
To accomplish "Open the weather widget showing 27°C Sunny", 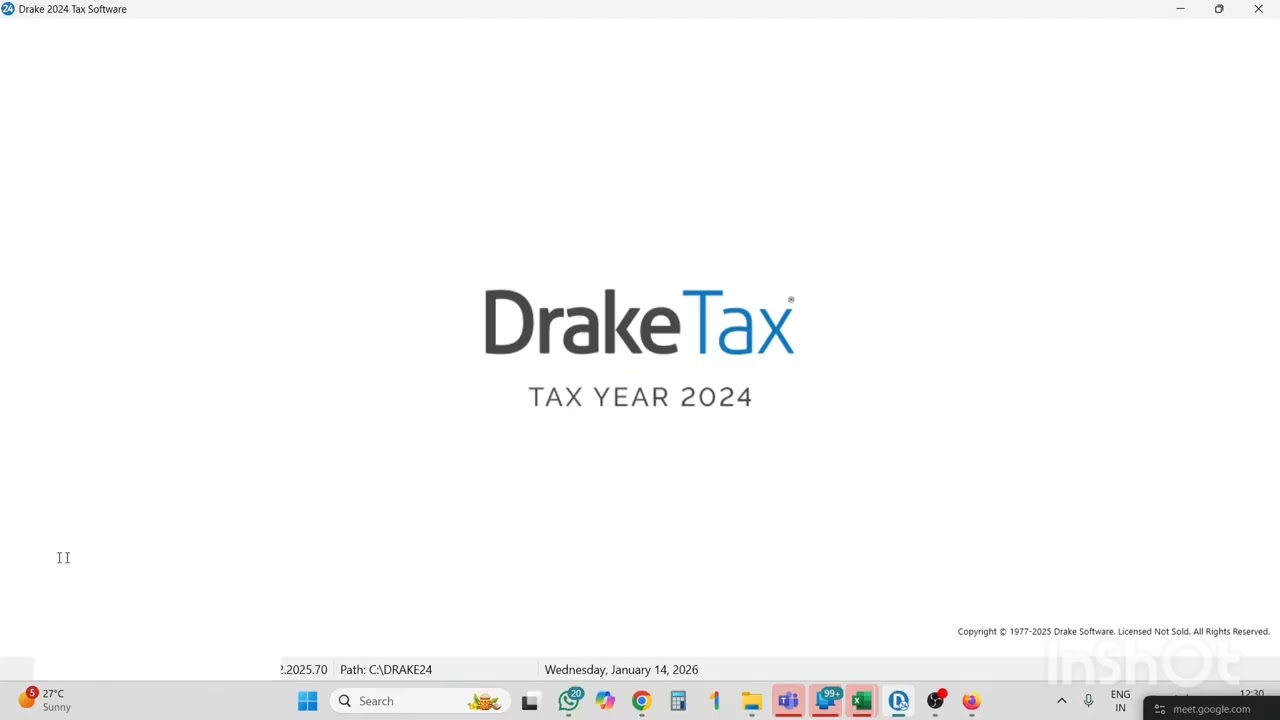I will pos(47,700).
